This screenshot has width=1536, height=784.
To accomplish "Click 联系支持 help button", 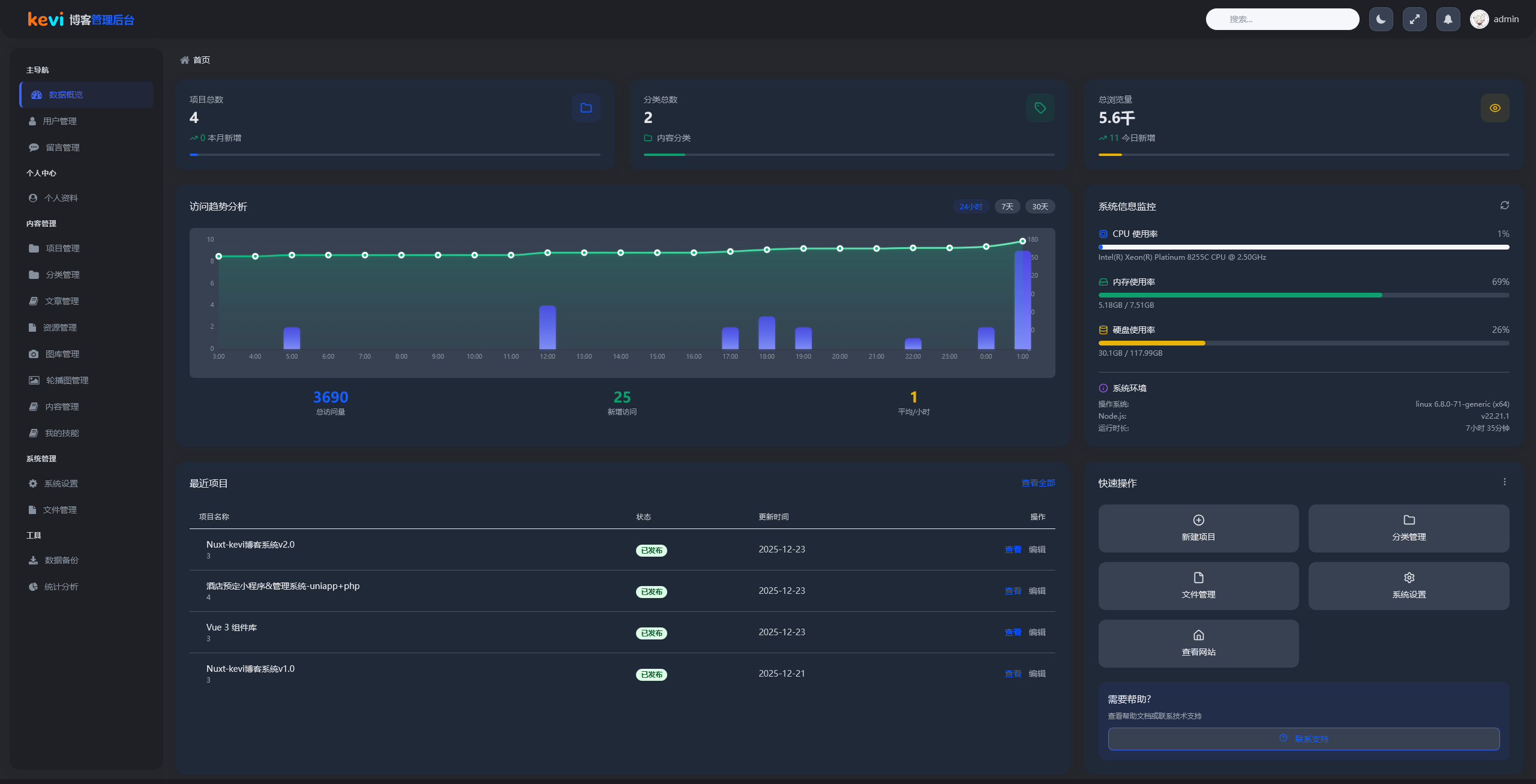I will (1303, 738).
